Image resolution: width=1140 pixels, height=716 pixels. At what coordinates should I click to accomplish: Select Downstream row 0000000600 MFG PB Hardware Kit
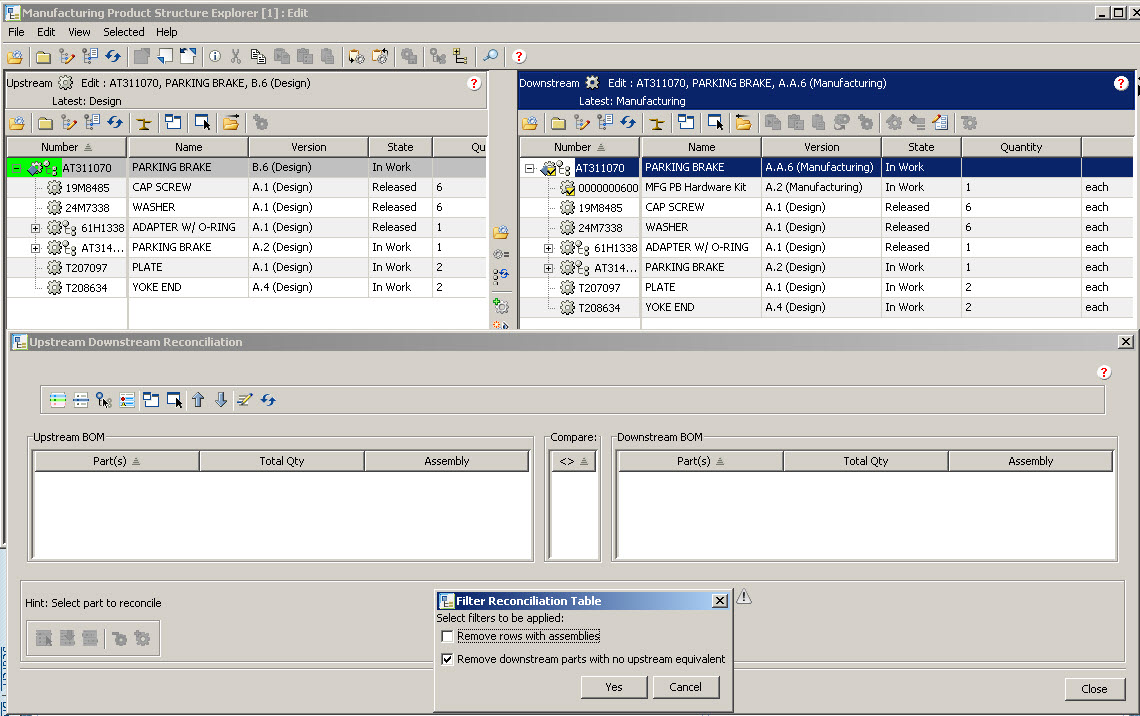[827, 188]
